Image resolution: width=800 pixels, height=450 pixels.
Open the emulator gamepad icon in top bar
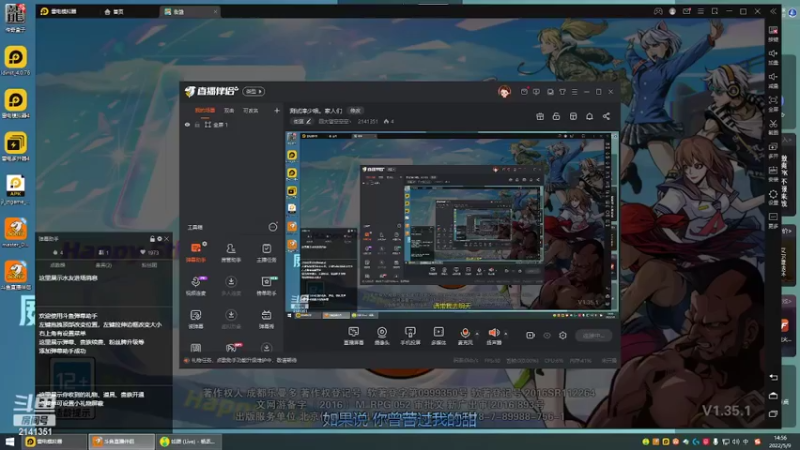tap(658, 11)
